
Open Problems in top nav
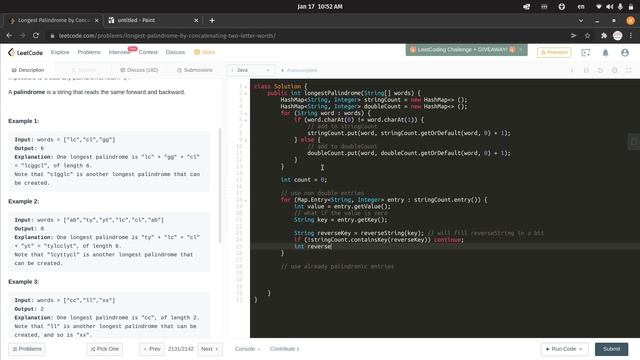pos(89,52)
